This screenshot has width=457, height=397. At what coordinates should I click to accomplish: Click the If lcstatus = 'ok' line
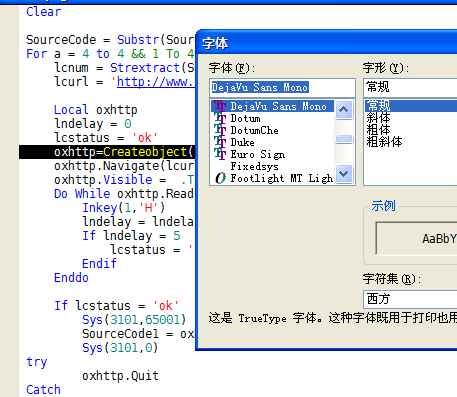116,306
